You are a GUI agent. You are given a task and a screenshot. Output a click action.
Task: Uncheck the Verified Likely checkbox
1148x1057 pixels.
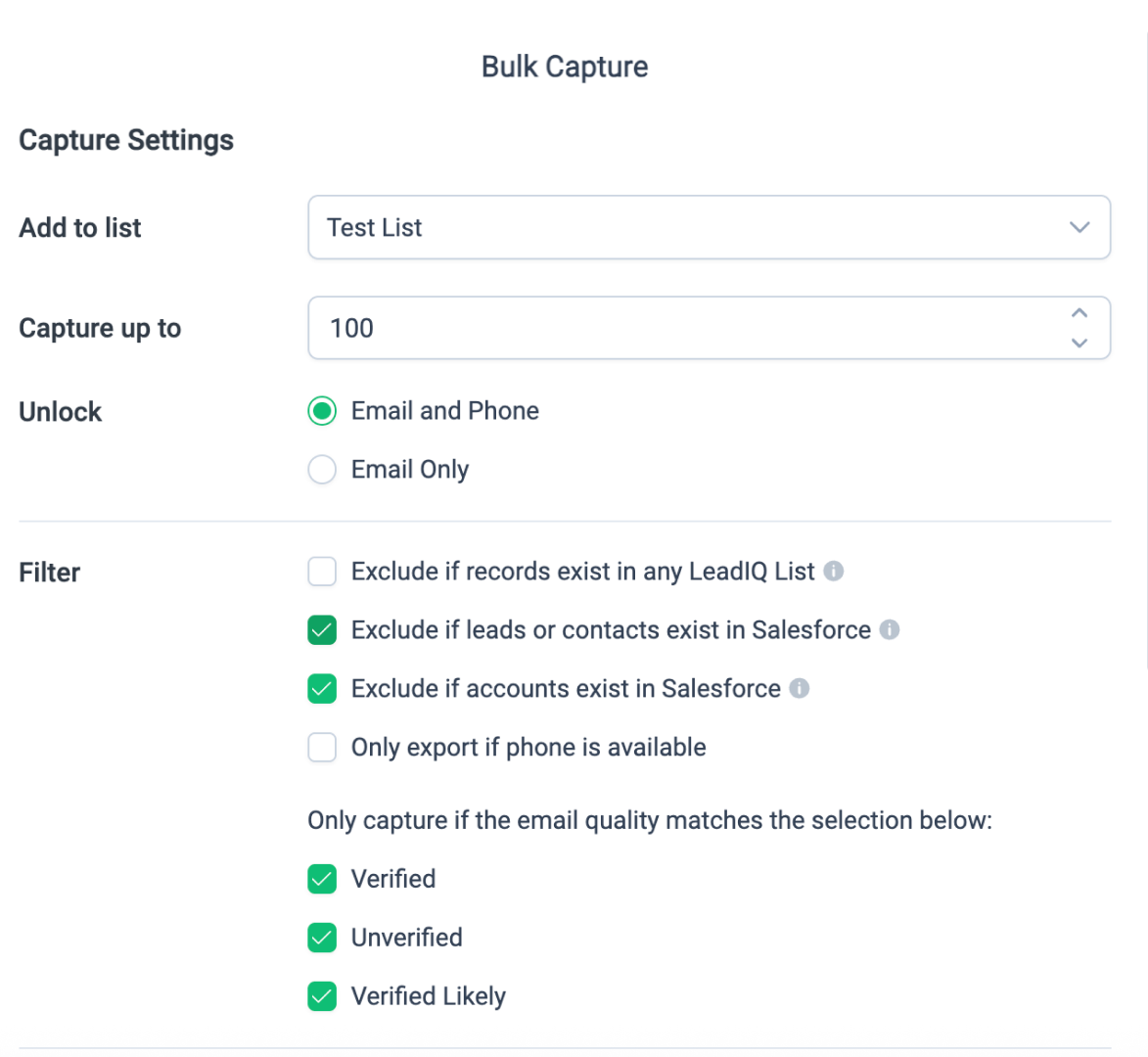point(322,996)
